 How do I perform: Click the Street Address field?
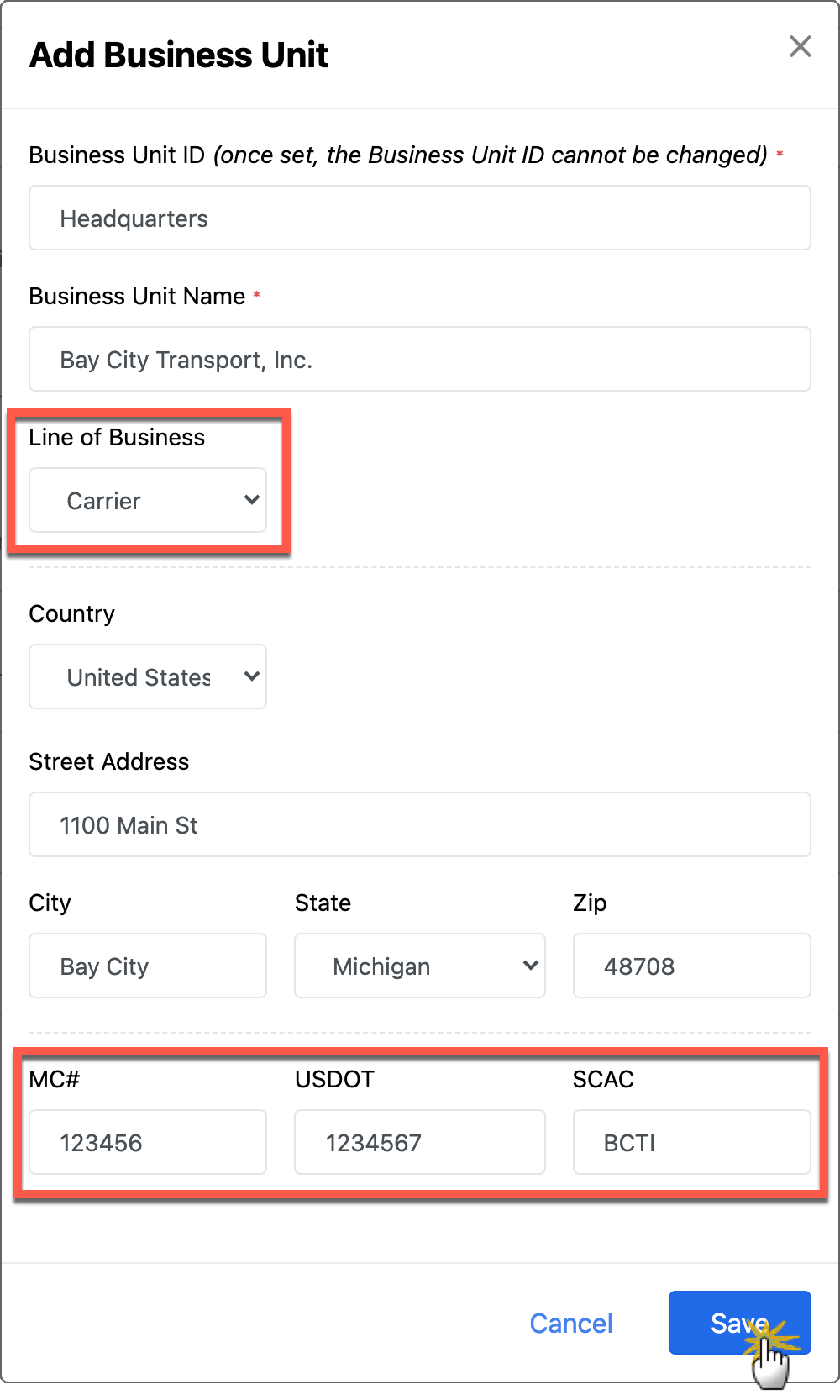(419, 825)
